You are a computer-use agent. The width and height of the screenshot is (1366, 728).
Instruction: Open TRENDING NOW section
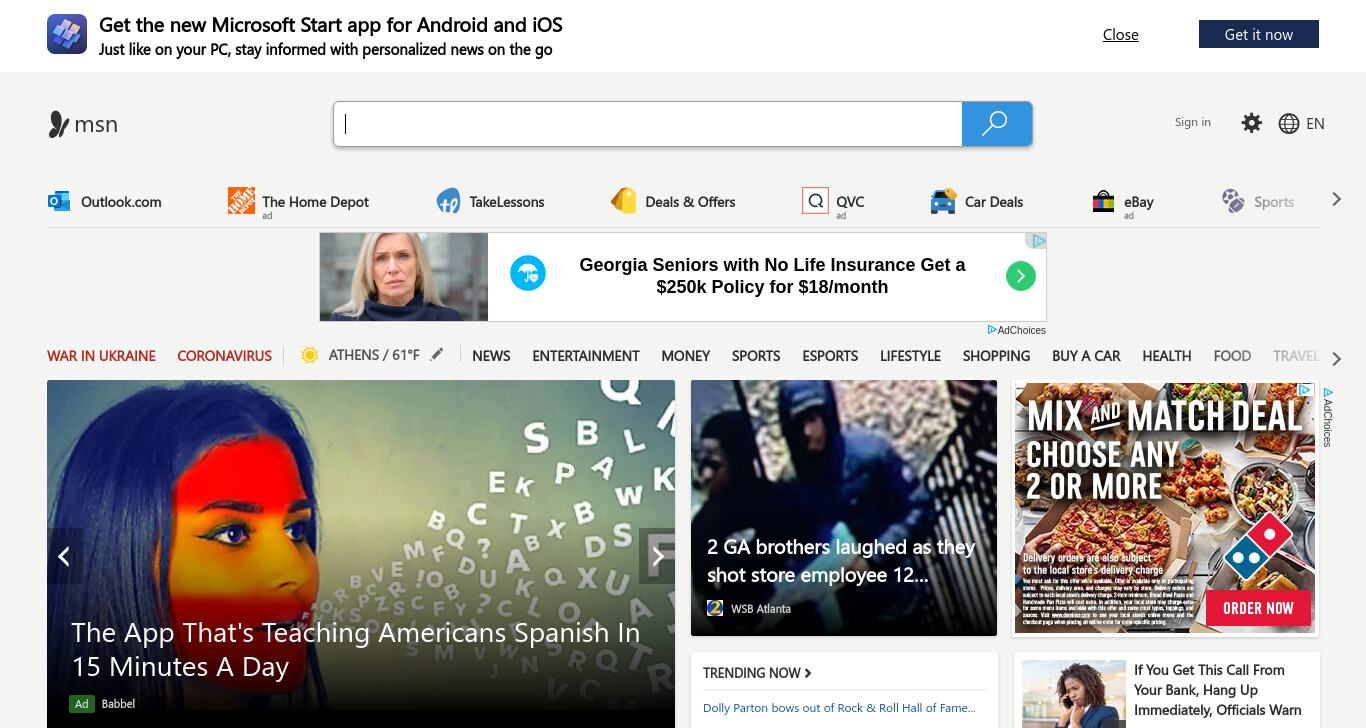(x=757, y=673)
